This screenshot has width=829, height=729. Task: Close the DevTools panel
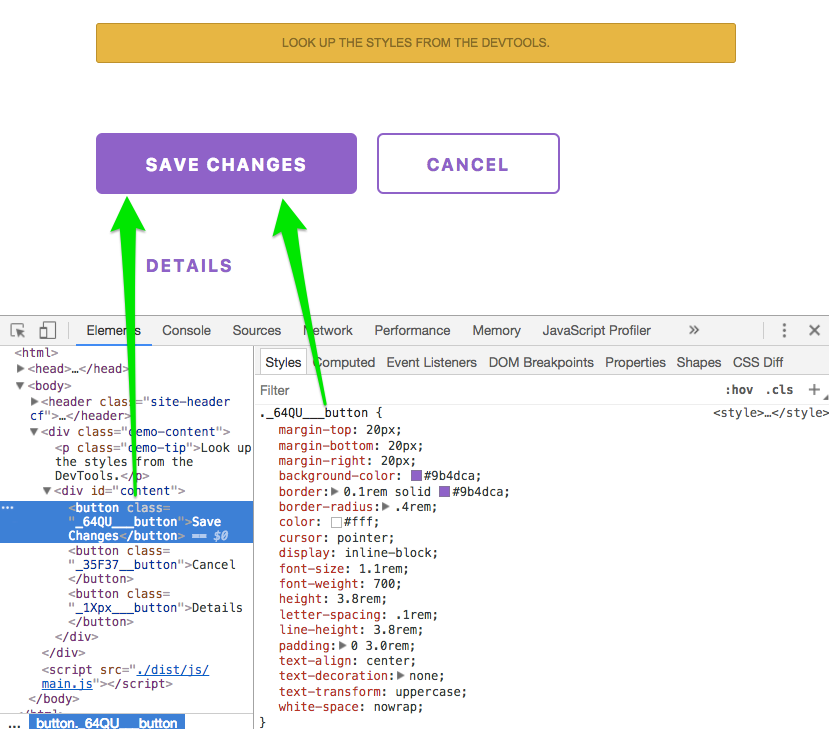coord(814,330)
